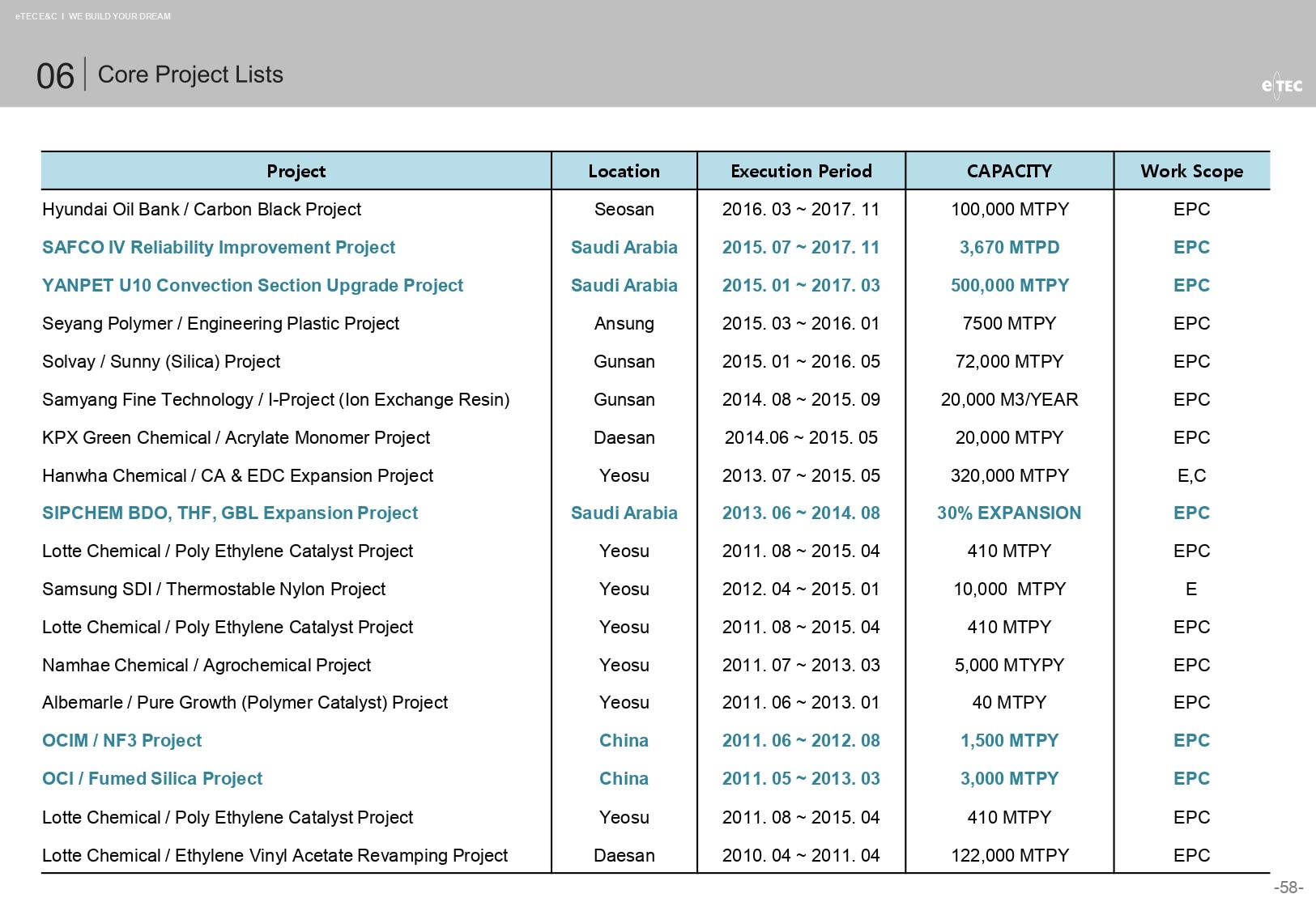Image resolution: width=1316 pixels, height=911 pixels.
Task: Select 'YANPET U10 Convection Section Upgrade Project'
Action: 253,285
